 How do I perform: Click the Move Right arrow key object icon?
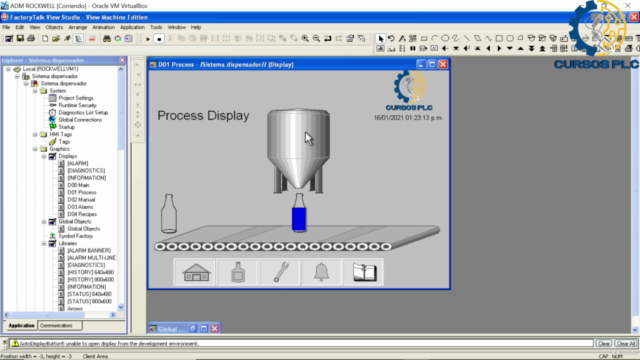(x=499, y=49)
